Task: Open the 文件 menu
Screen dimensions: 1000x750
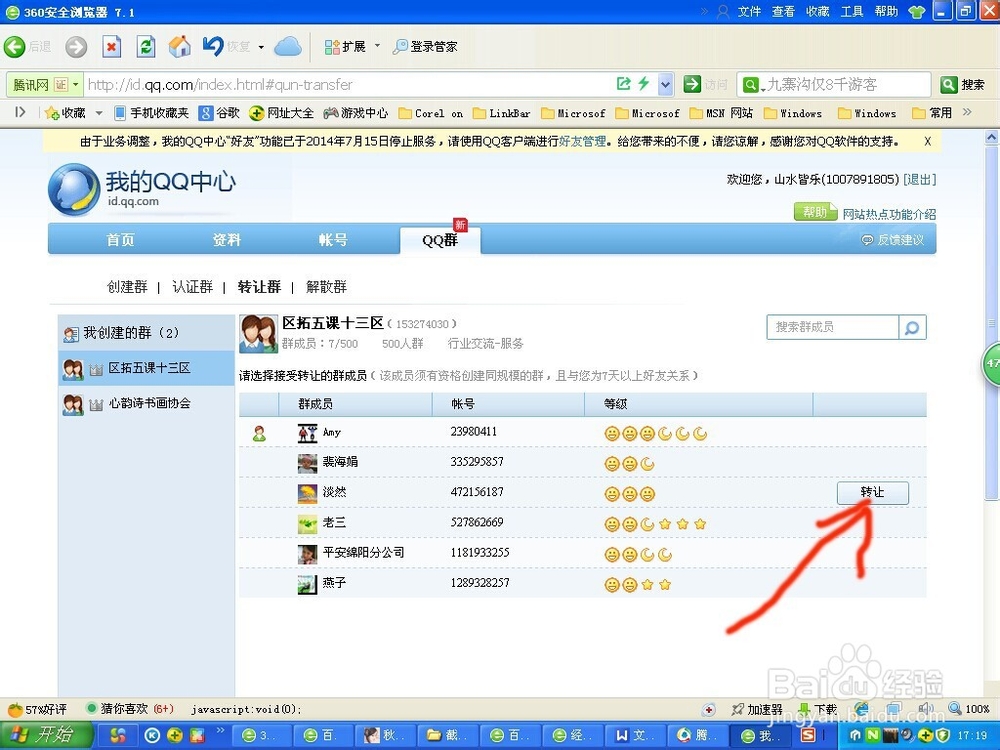Action: [749, 11]
